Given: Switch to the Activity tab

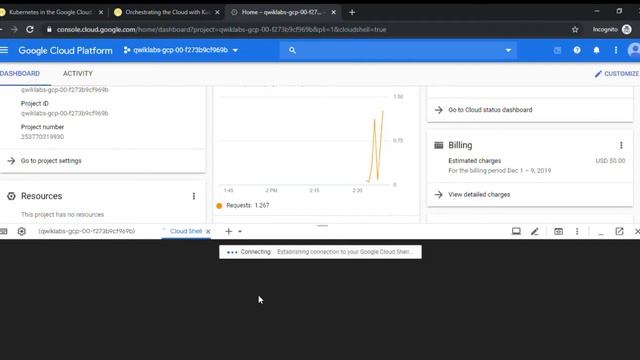Looking at the screenshot, I should coord(78,73).
